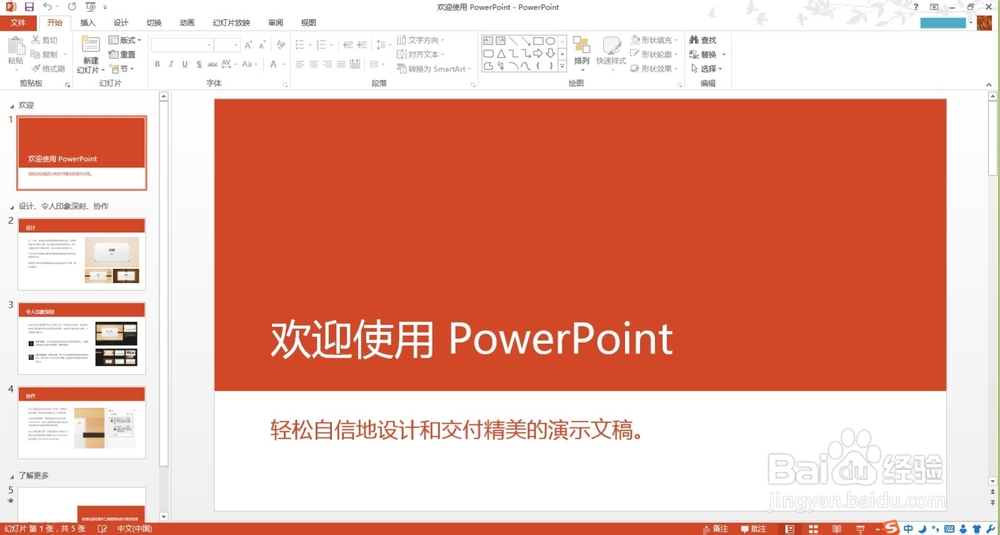This screenshot has height=535, width=1000.
Task: Click the Sogou toolbar wrench settings icon
Action: pos(990,529)
